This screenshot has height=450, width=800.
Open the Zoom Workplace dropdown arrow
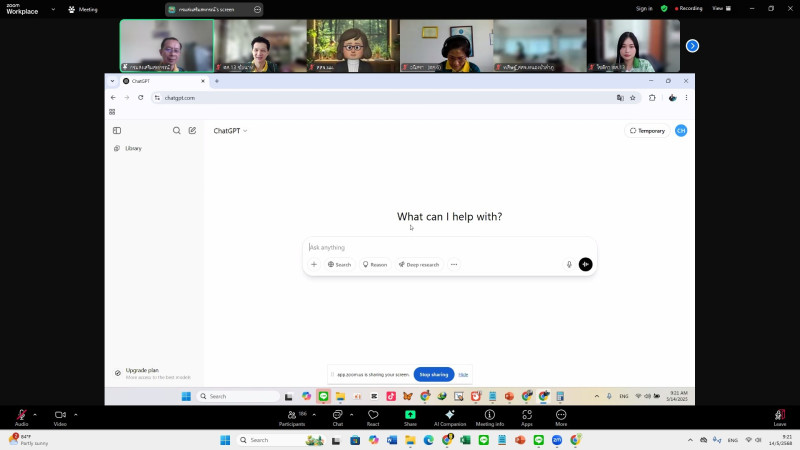click(x=53, y=9)
